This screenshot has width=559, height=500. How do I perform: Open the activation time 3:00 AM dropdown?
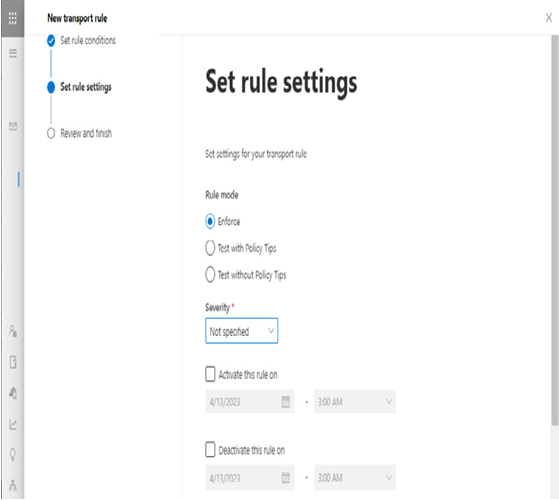(355, 402)
